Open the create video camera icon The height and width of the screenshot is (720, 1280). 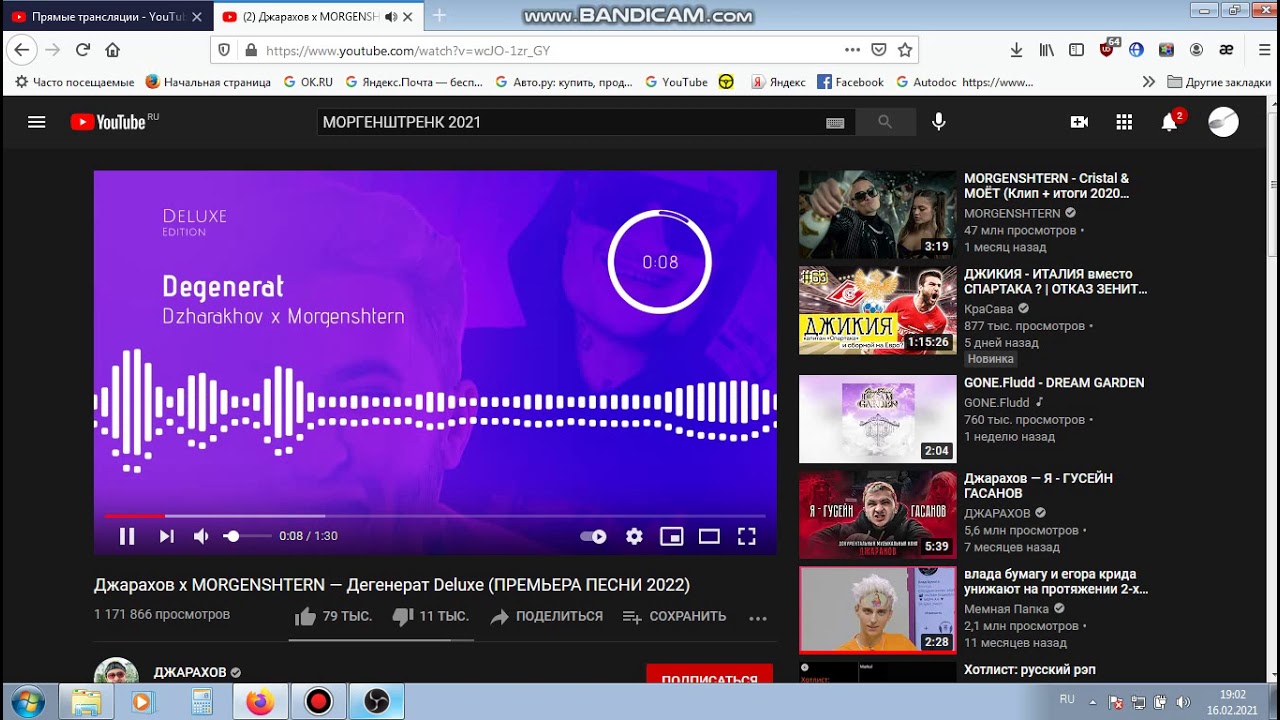coord(1079,122)
